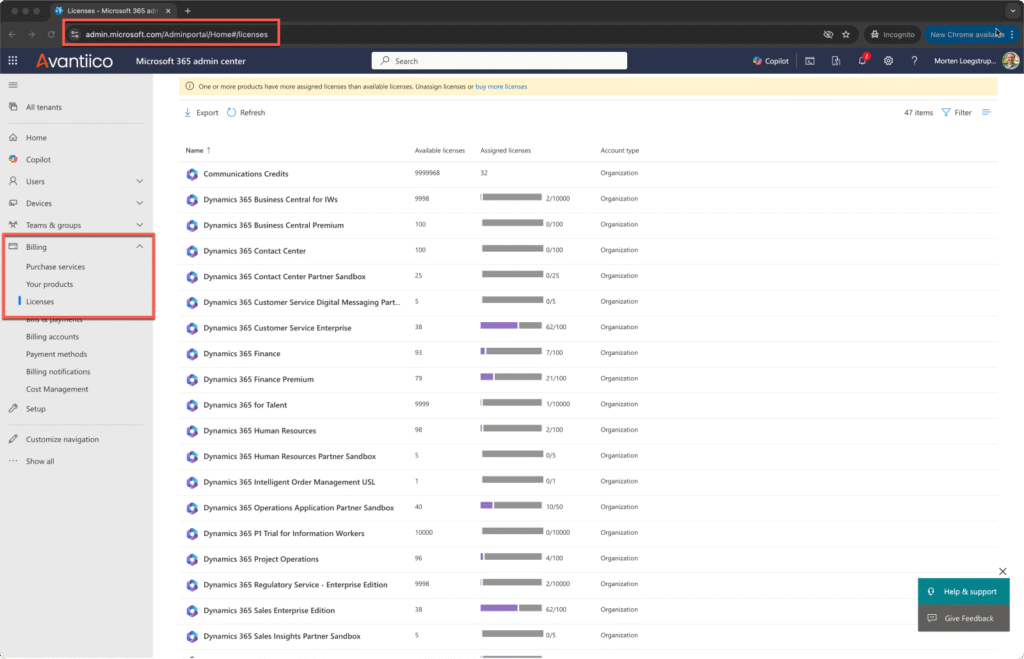This screenshot has height=659, width=1024.
Task: Go to Home in the sidebar
Action: [x=36, y=138]
